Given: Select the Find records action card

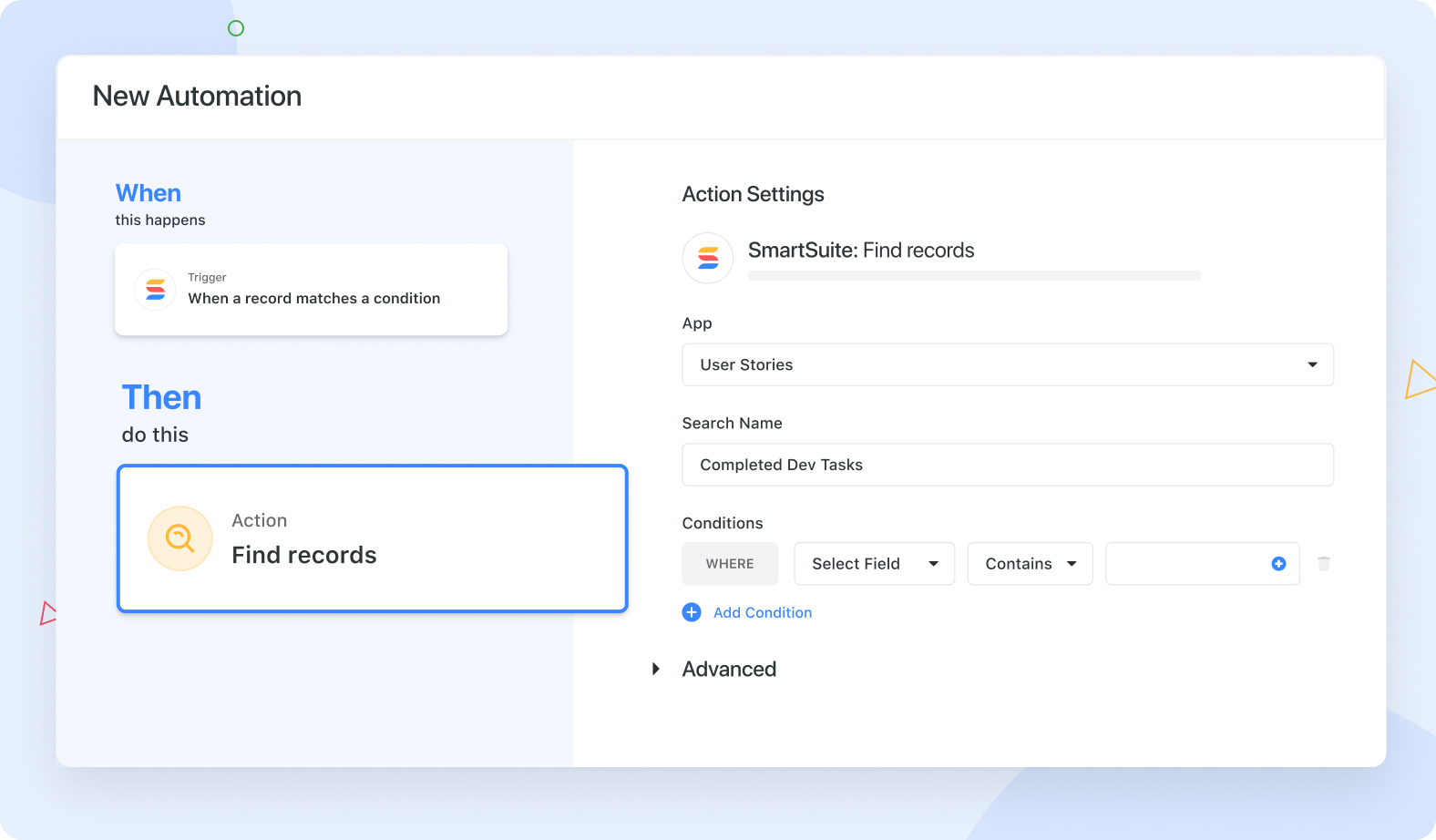Looking at the screenshot, I should pos(373,538).
